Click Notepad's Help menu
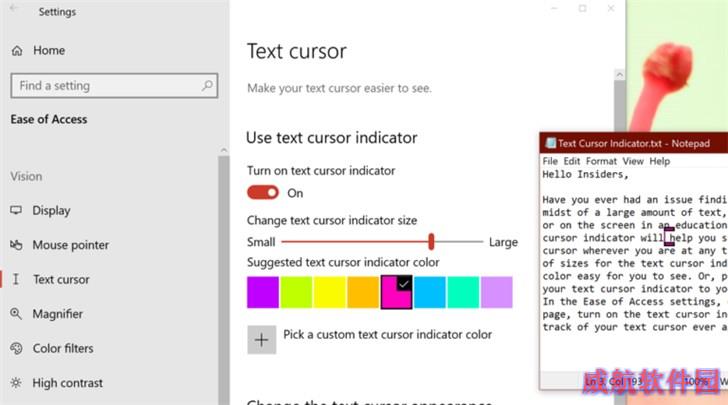Image resolution: width=728 pixels, height=405 pixels. 660,161
